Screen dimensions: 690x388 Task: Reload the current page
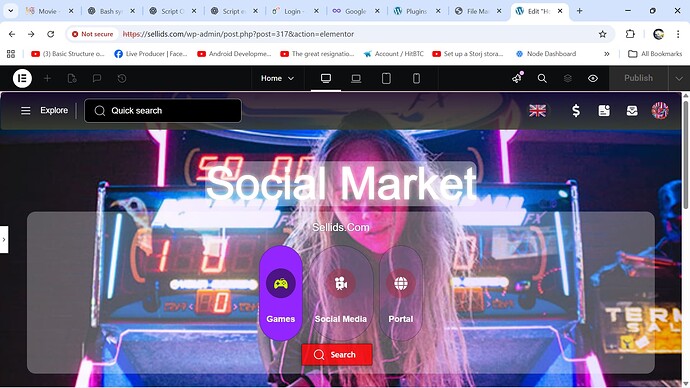pos(51,34)
